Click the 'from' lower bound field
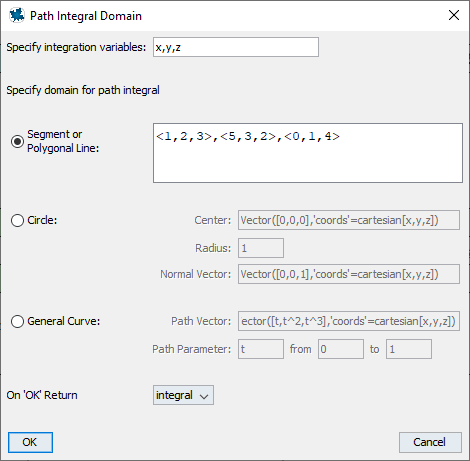Image resolution: width=470 pixels, height=461 pixels. pos(341,349)
